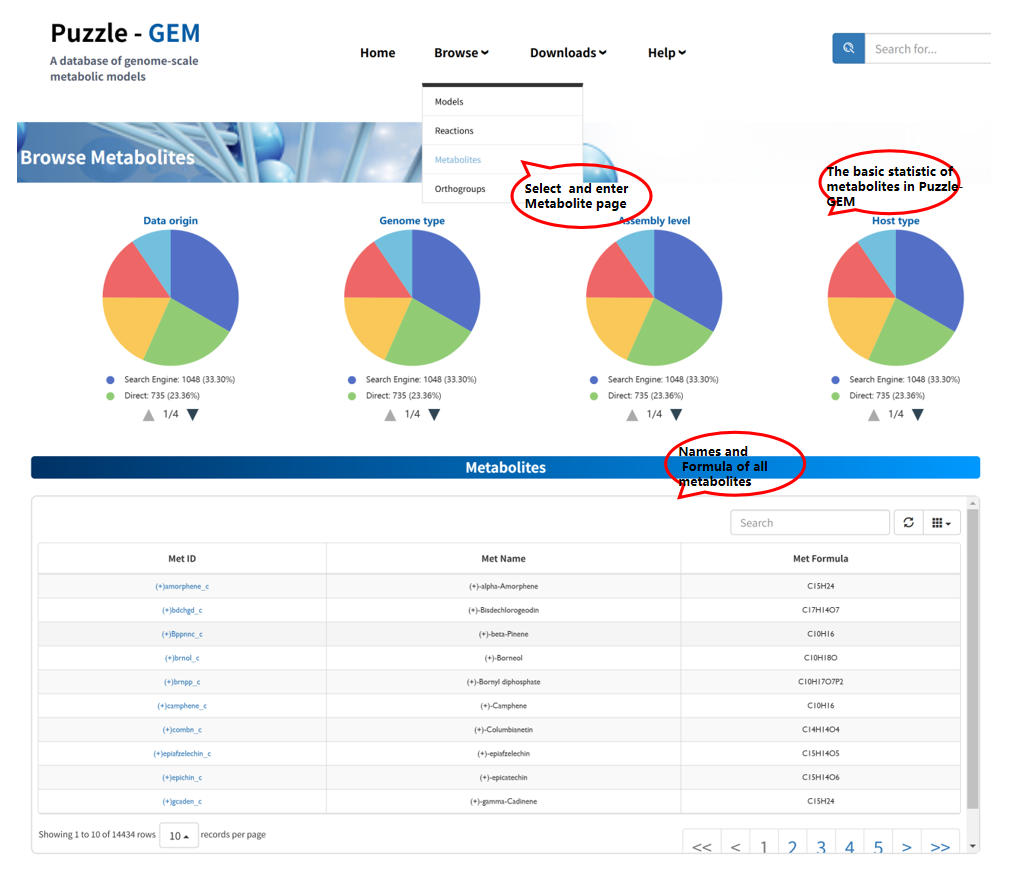
Task: Expand the Help dropdown menu
Action: coord(666,53)
